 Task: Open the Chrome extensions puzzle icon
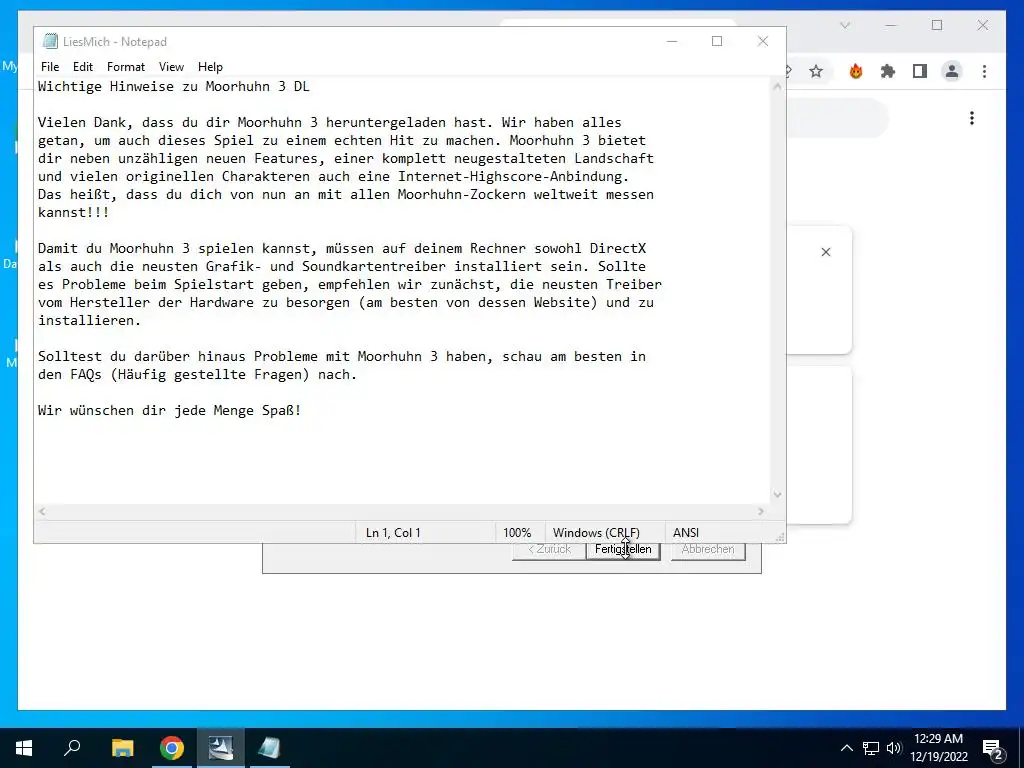click(x=888, y=71)
